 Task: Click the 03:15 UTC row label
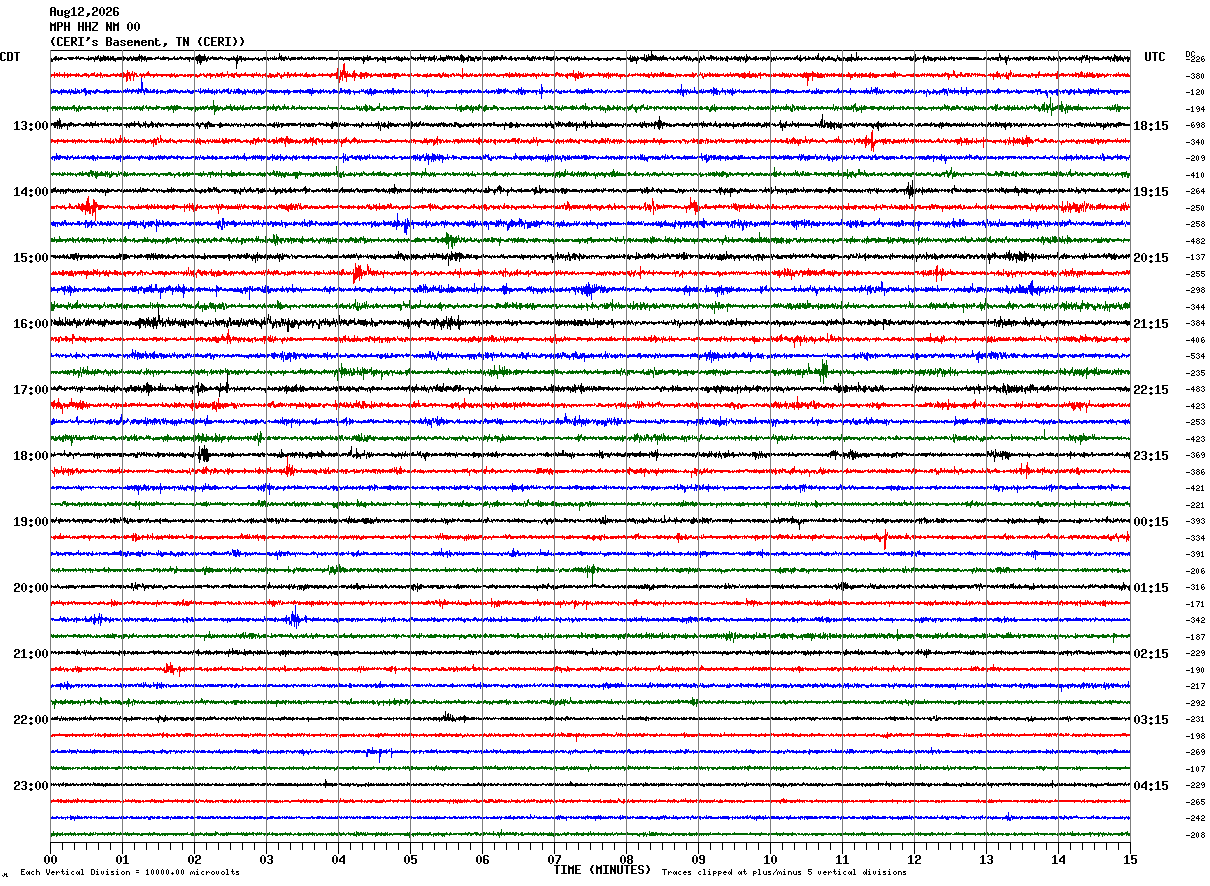click(x=1151, y=720)
